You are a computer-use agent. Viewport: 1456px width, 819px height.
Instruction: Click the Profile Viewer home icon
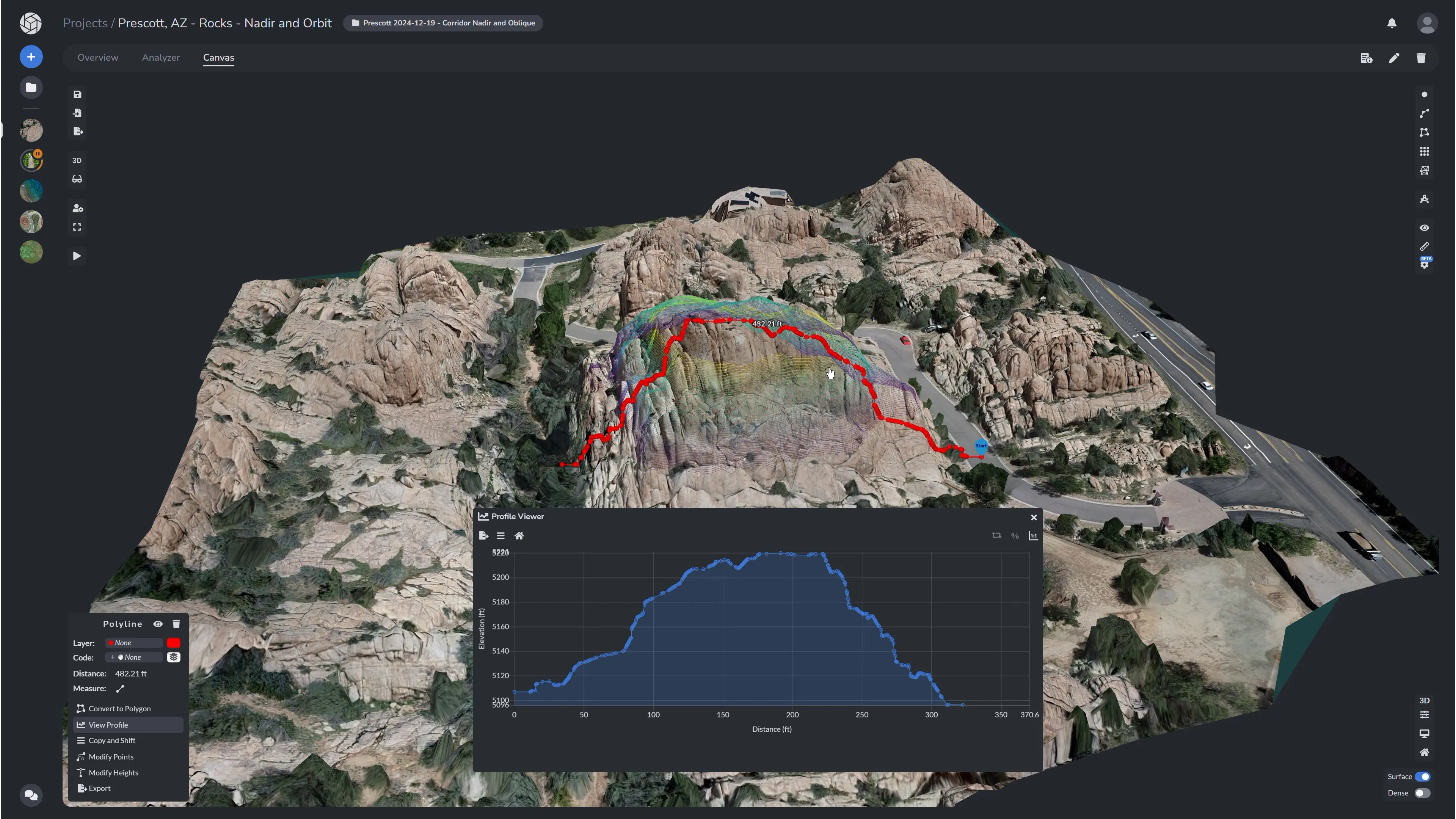pyautogui.click(x=519, y=536)
